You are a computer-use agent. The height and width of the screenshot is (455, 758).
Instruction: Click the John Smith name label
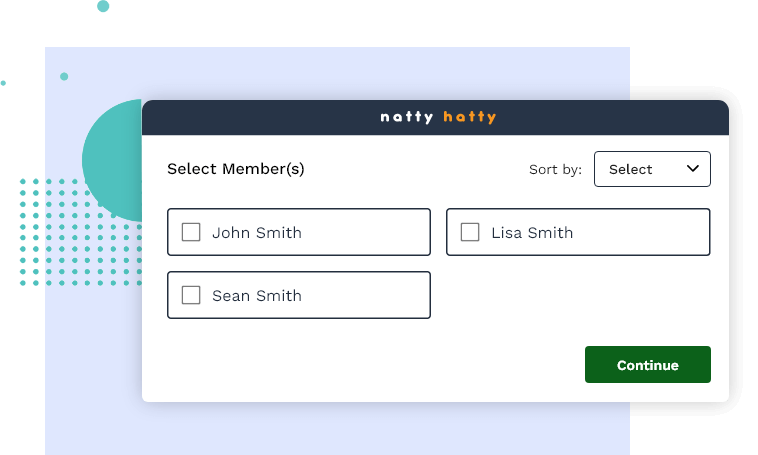(257, 233)
